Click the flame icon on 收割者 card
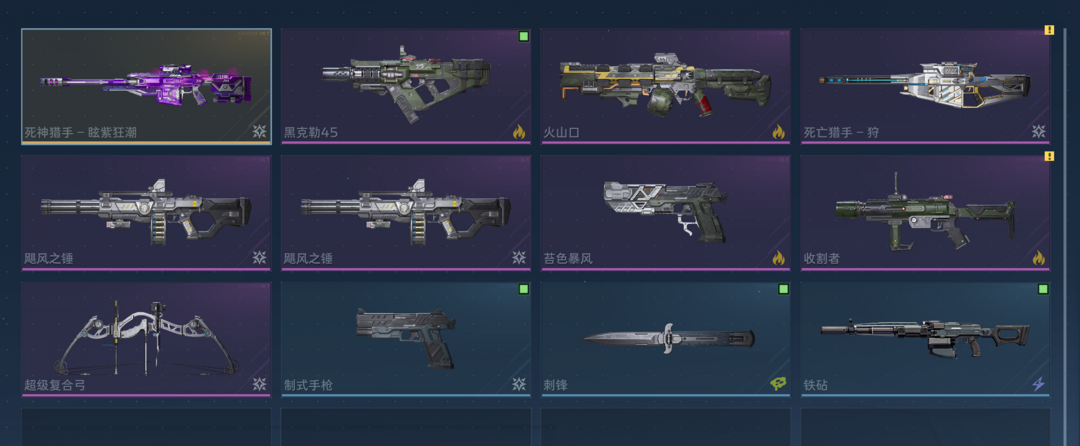 tap(1039, 258)
